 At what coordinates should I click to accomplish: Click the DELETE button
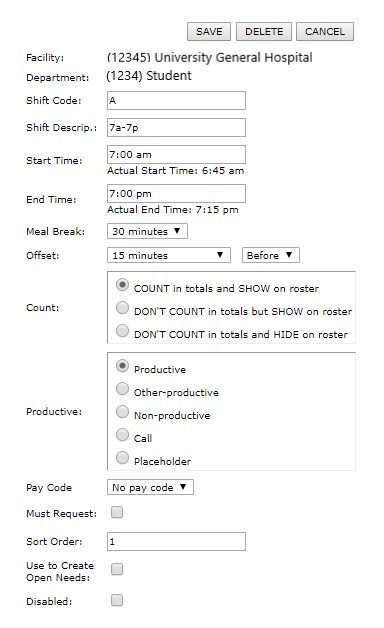(264, 32)
